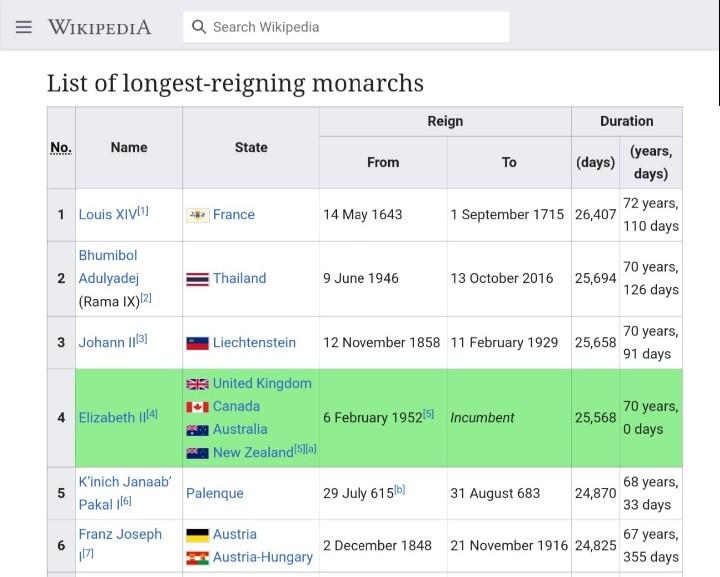Open the Louis XIV article link
This screenshot has height=577, width=720.
108,214
